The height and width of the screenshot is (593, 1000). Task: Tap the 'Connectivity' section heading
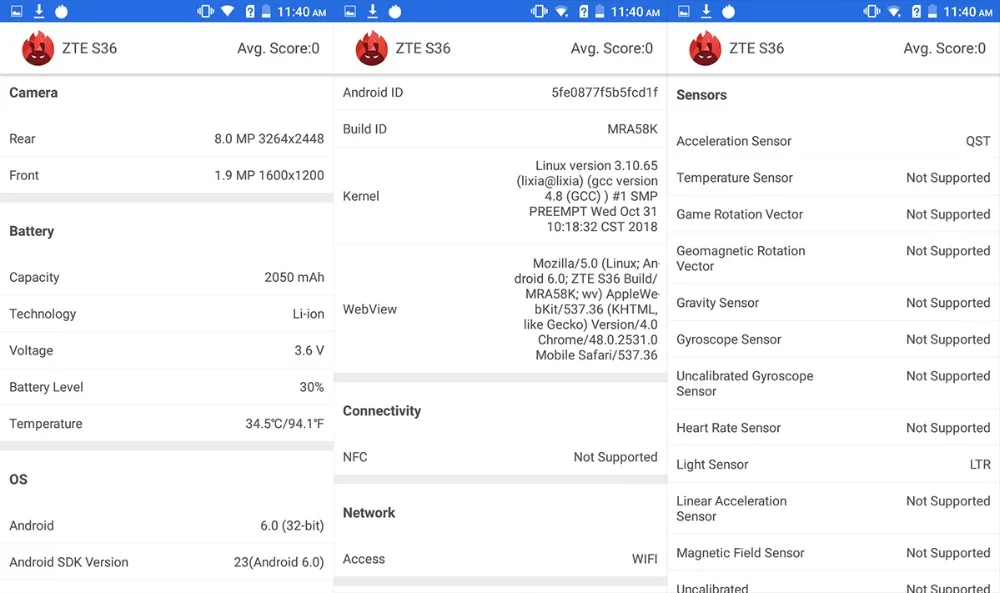tap(382, 411)
